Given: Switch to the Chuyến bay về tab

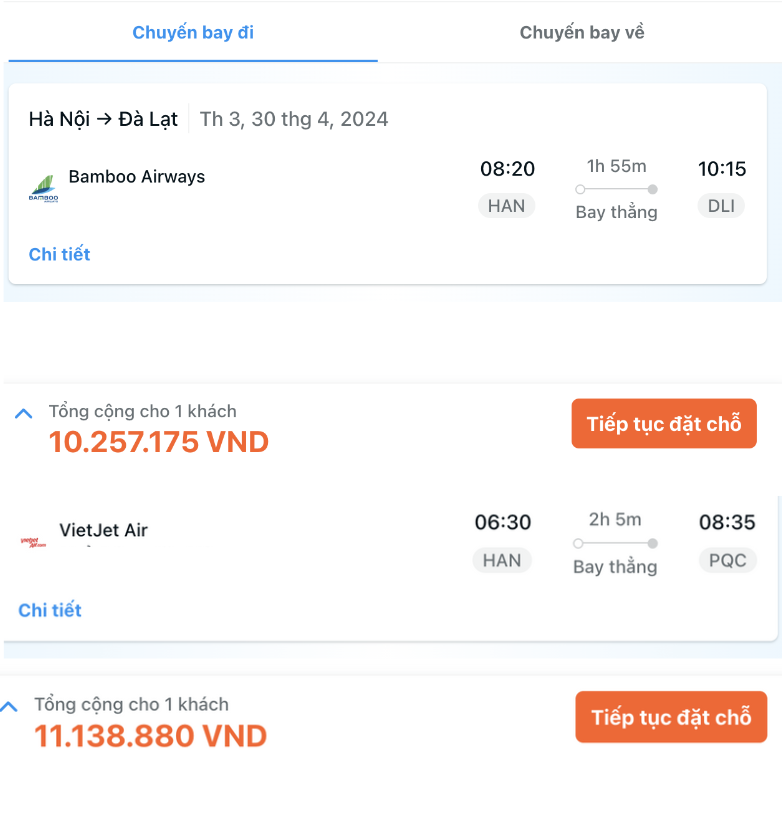Looking at the screenshot, I should (x=581, y=32).
